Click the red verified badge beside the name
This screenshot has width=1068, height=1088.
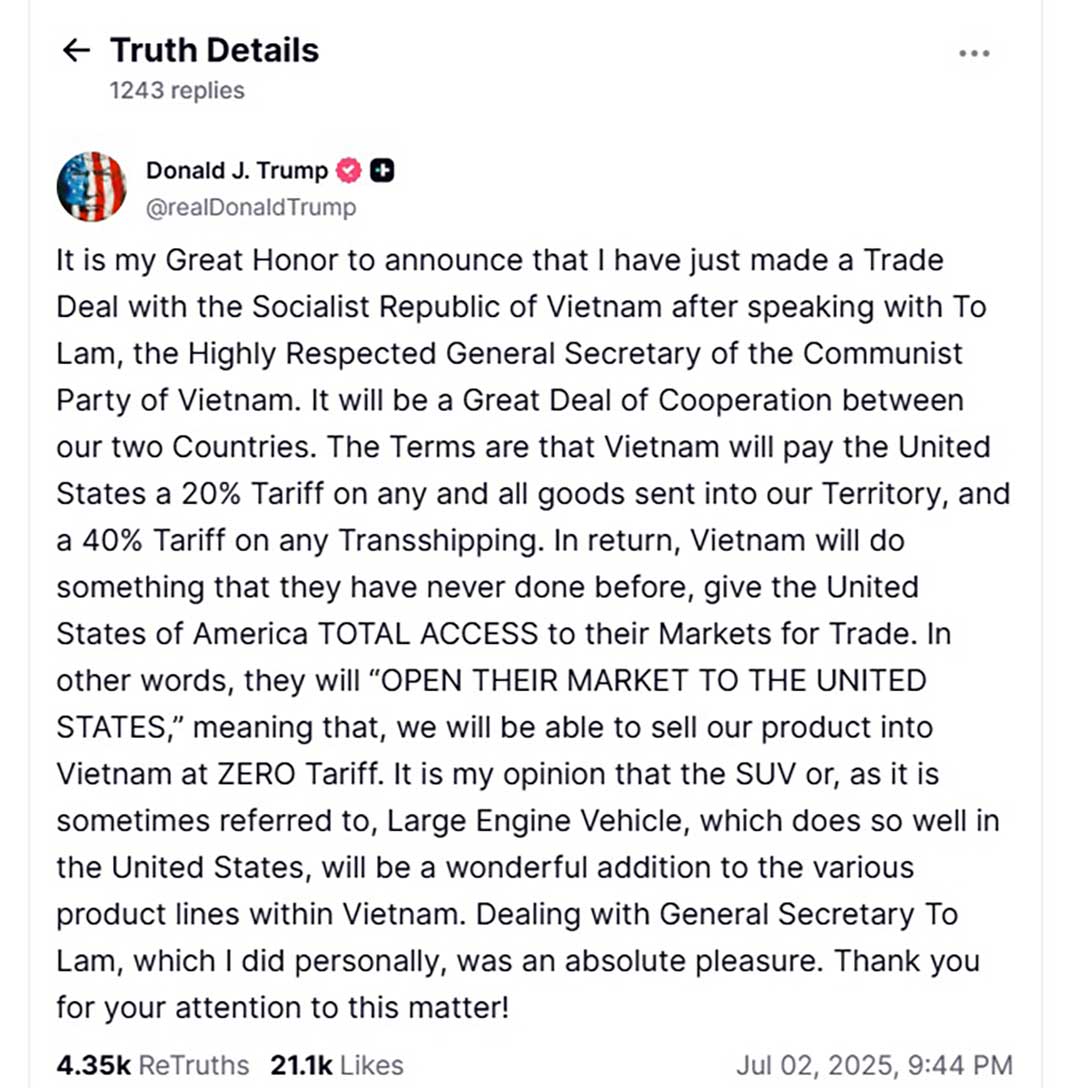(348, 171)
